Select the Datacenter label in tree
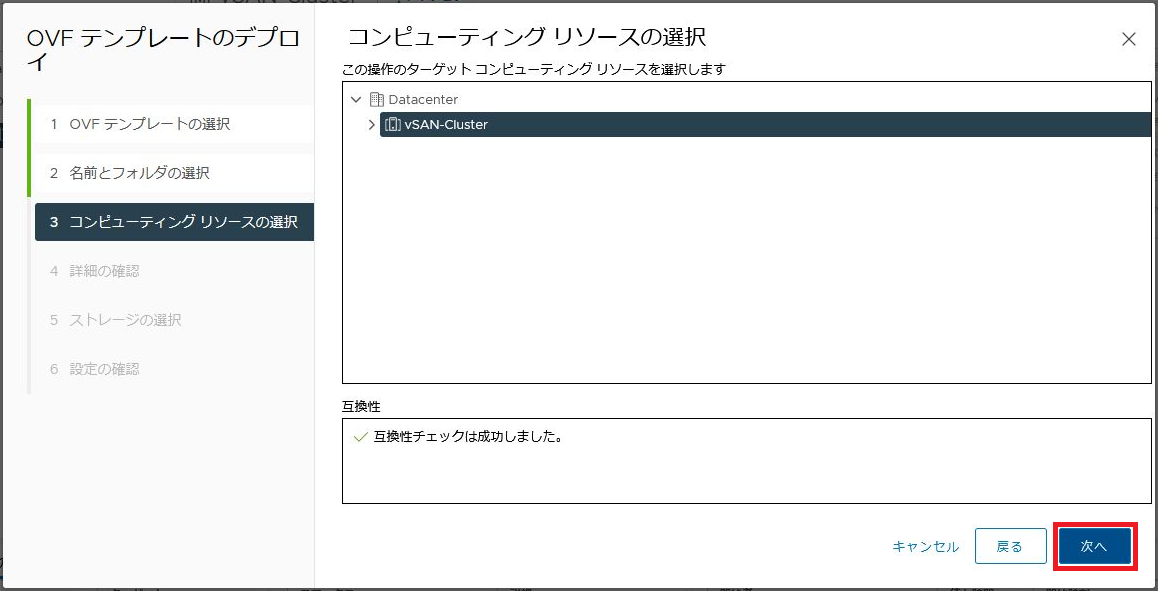This screenshot has width=1158, height=591. coord(423,99)
